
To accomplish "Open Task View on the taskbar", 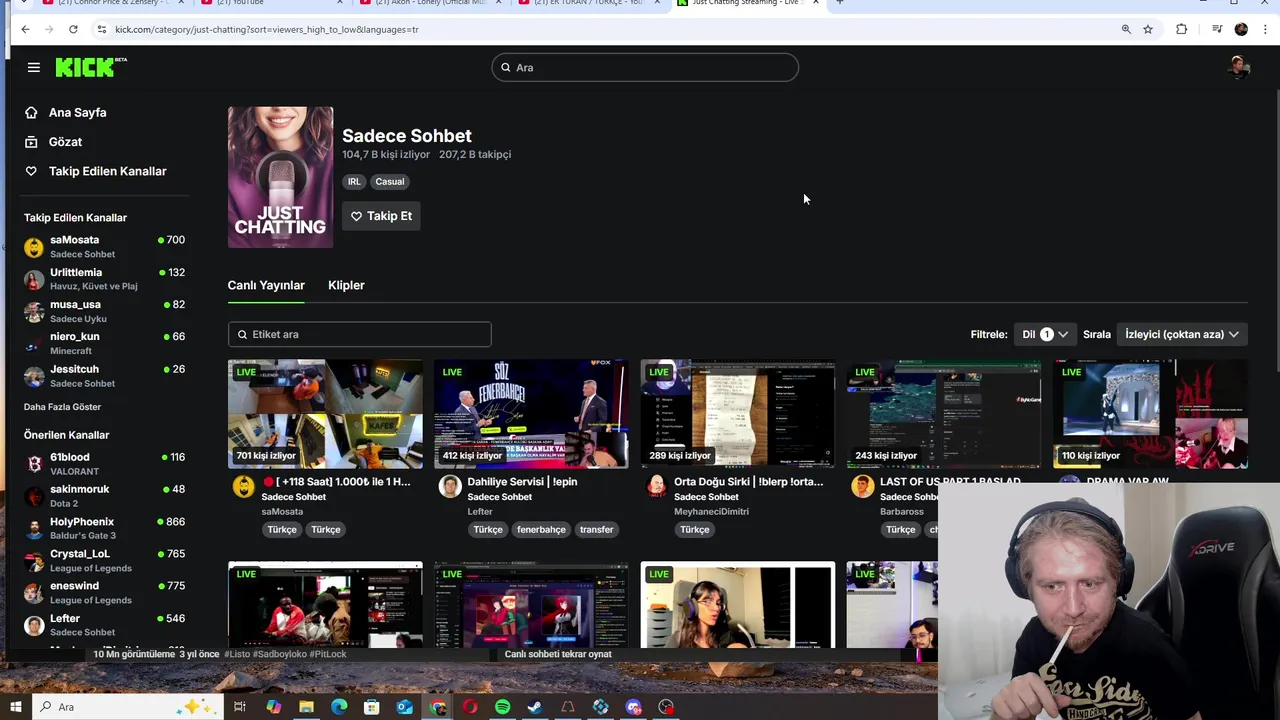I will pos(240,707).
